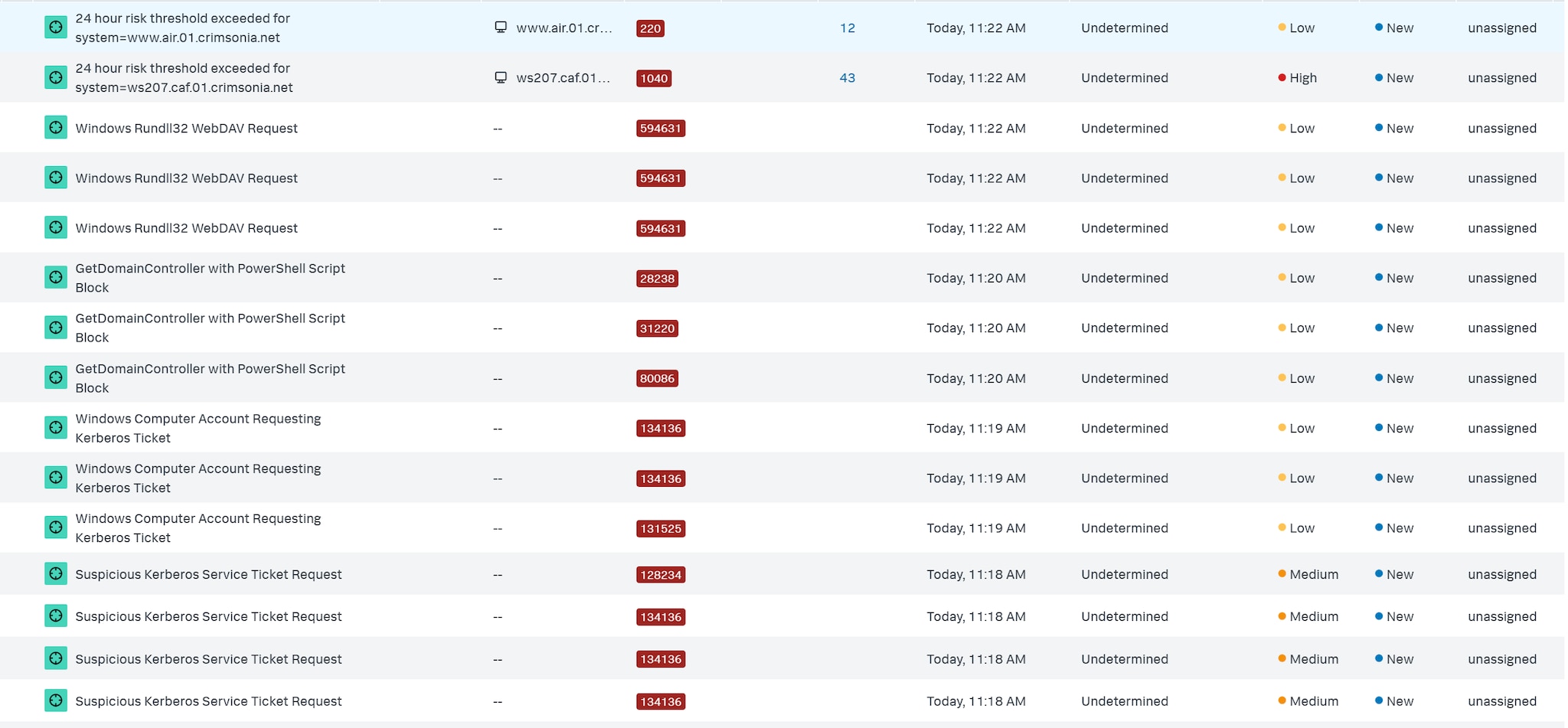The height and width of the screenshot is (728, 1568).
Task: Open the asset ws207.caf.01… entry
Action: point(563,78)
